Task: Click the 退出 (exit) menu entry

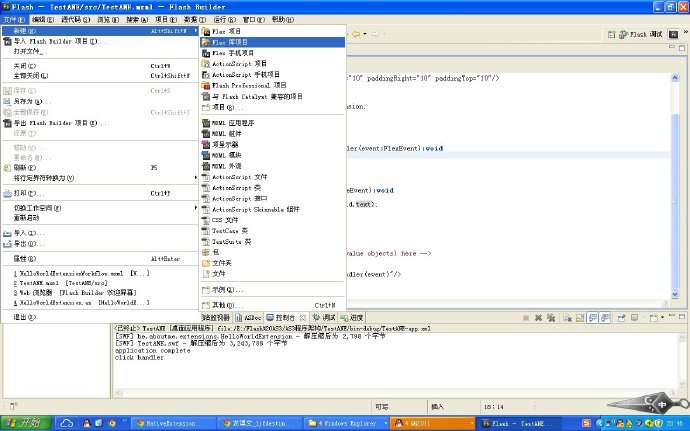Action: pyautogui.click(x=100, y=317)
